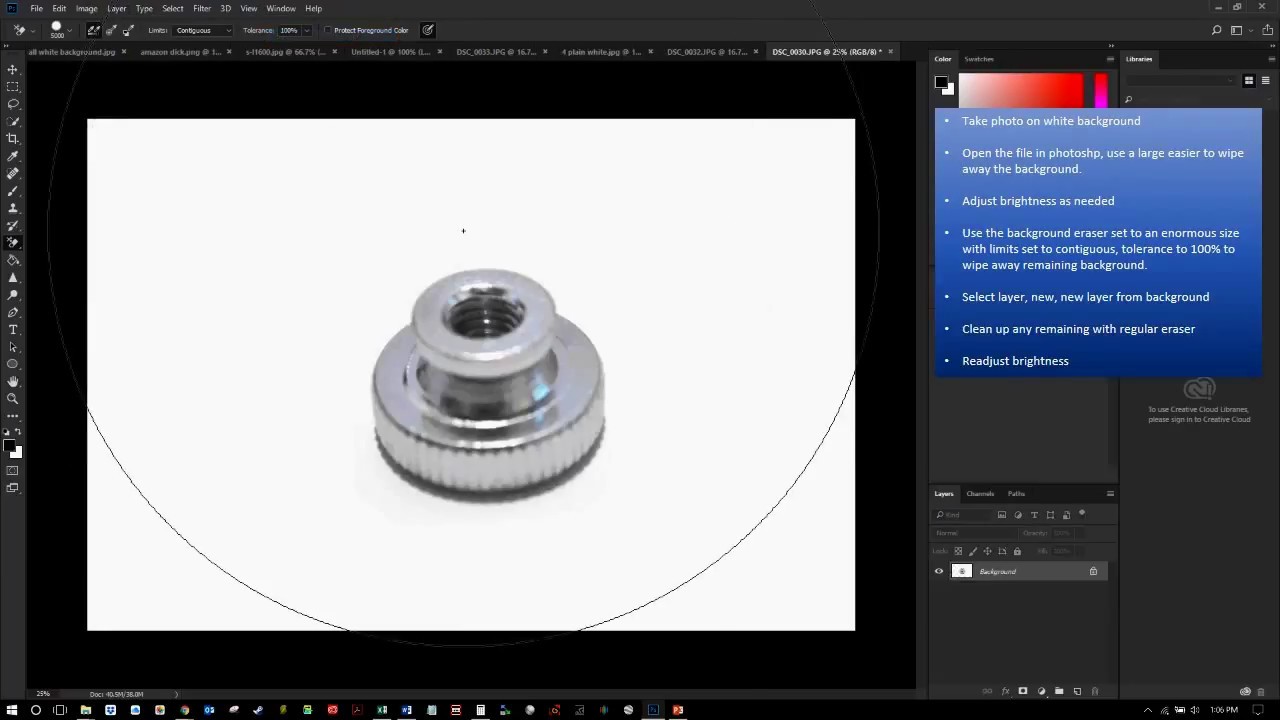Image resolution: width=1280 pixels, height=720 pixels.
Task: Select the Move tool
Action: click(x=13, y=69)
